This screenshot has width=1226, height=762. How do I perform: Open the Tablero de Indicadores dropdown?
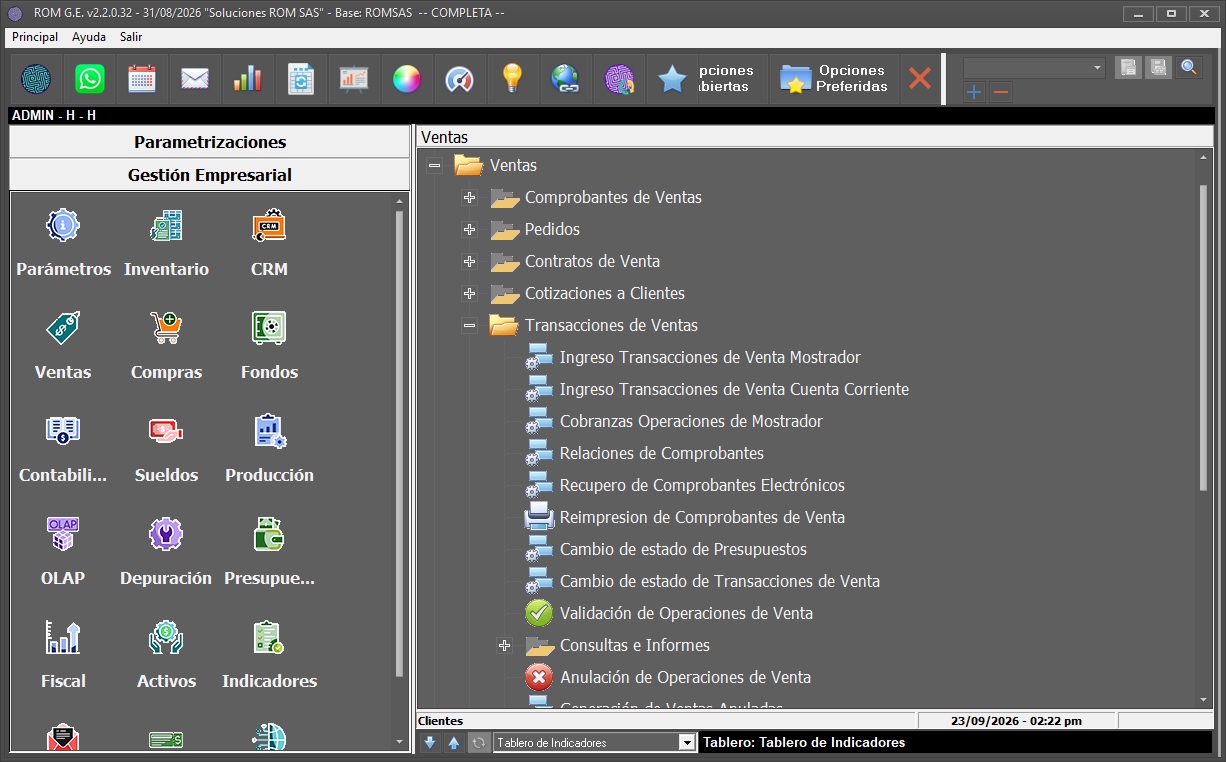686,742
